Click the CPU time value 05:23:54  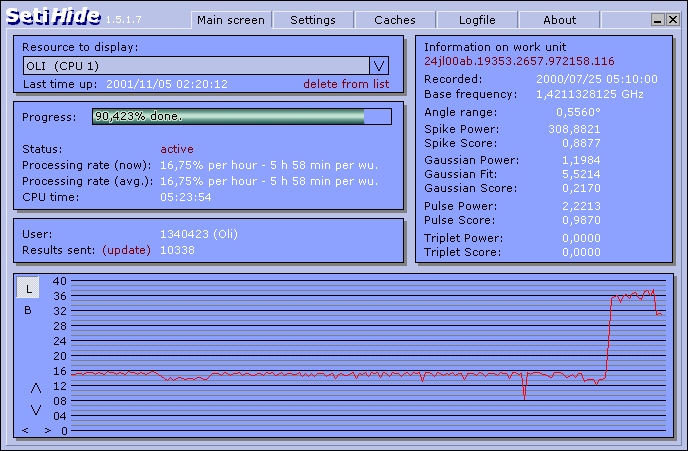(186, 197)
